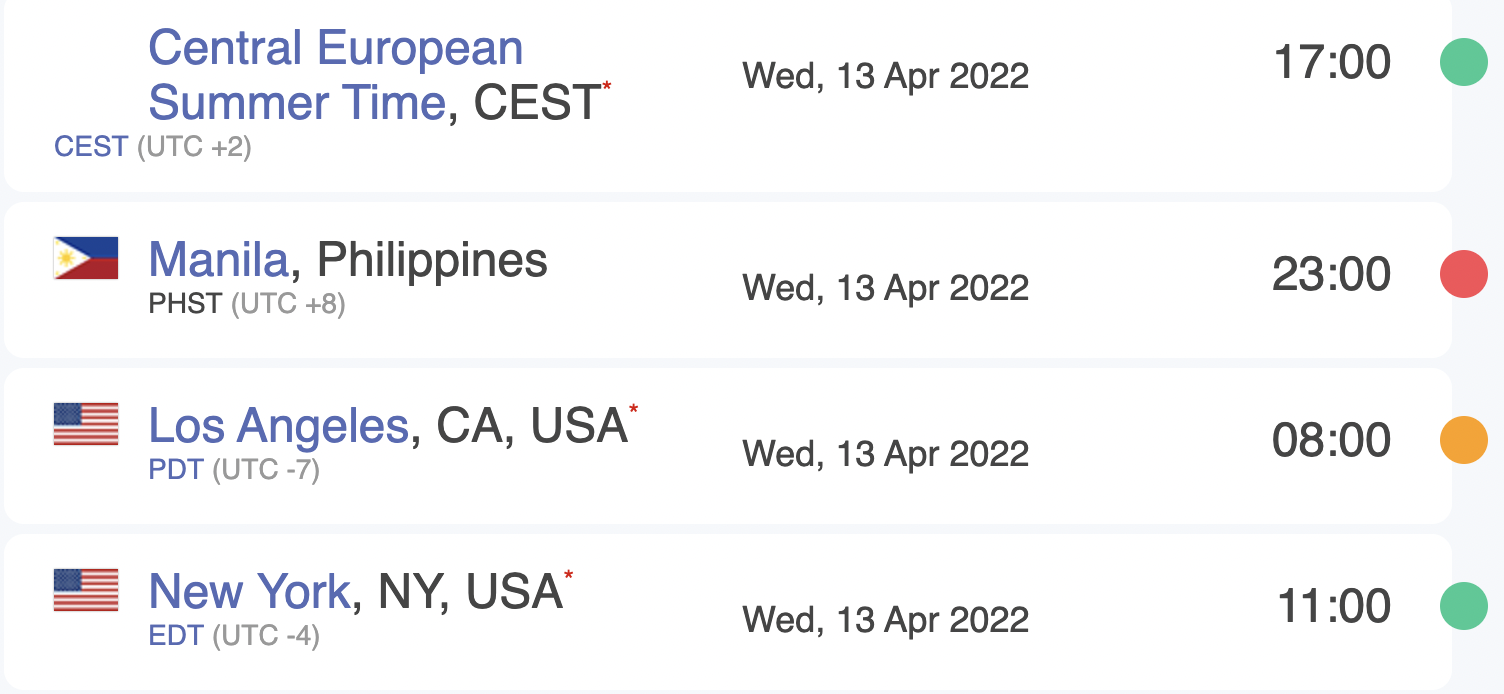The width and height of the screenshot is (1504, 694).
Task: Click the orange status dot for Los Angeles
Action: [1464, 440]
